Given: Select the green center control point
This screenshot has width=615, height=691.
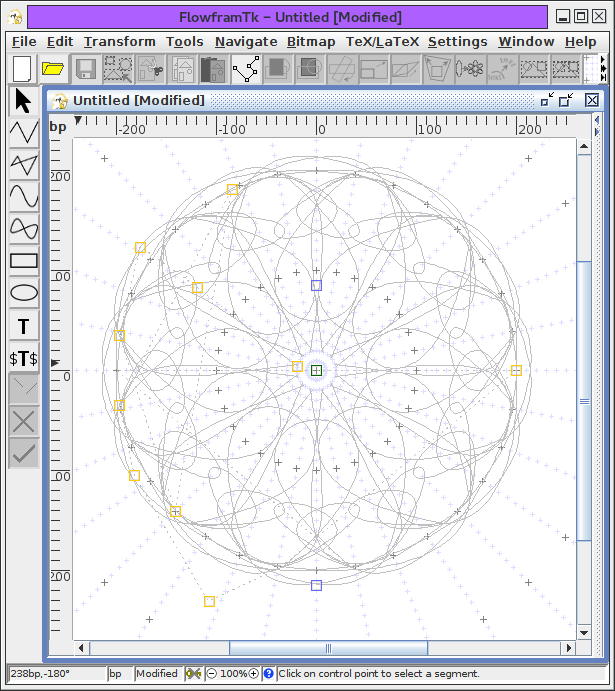Looking at the screenshot, I should 316,370.
